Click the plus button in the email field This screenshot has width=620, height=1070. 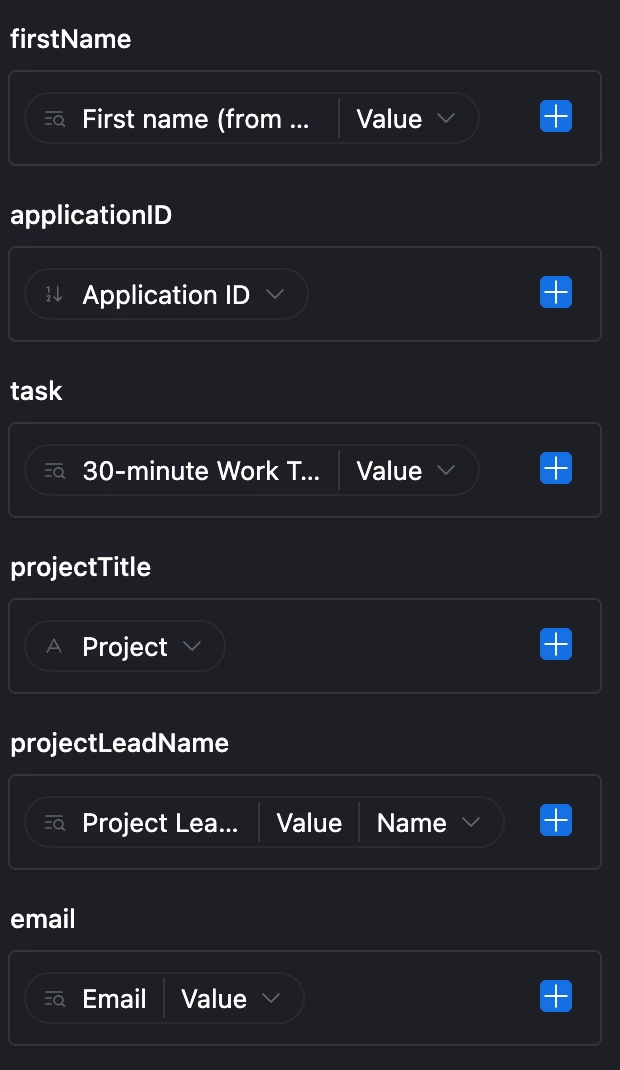coord(556,998)
